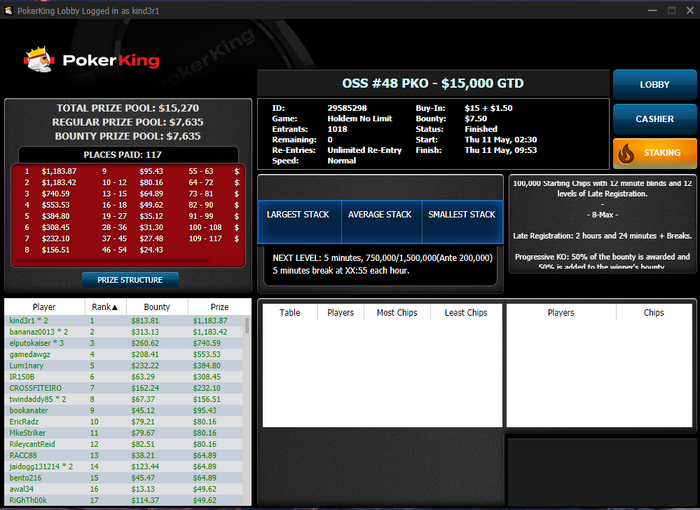Click the tournament title OSS #48 PKO
The height and width of the screenshot is (510, 700).
point(433,84)
